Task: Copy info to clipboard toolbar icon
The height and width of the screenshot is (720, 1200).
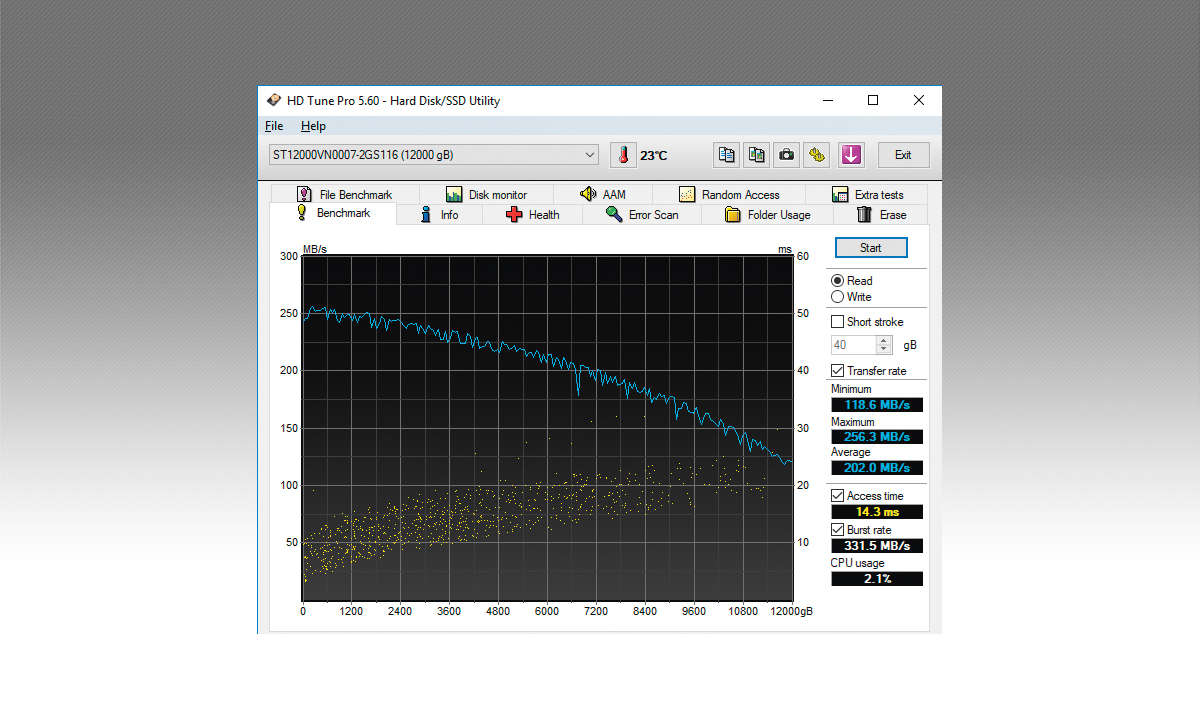Action: click(x=727, y=155)
